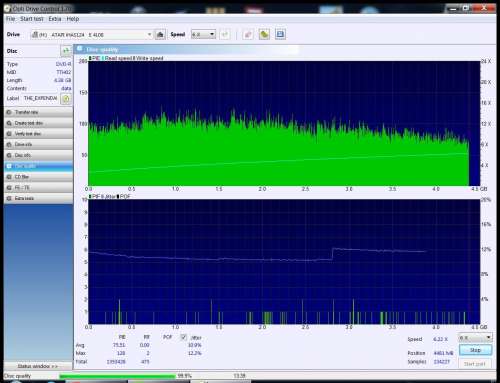
Task: Open the Extra menu
Action: pos(55,19)
